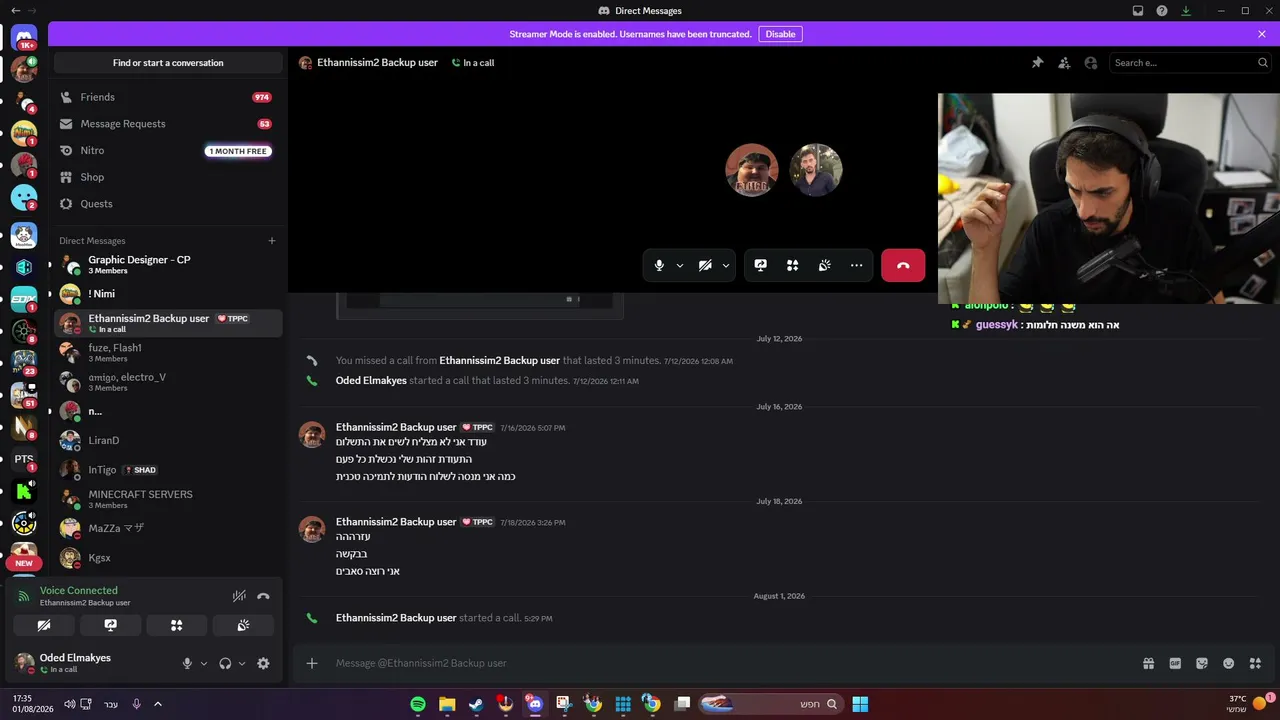
Task: Go to Discord home direct messages icon
Action: tap(24, 36)
